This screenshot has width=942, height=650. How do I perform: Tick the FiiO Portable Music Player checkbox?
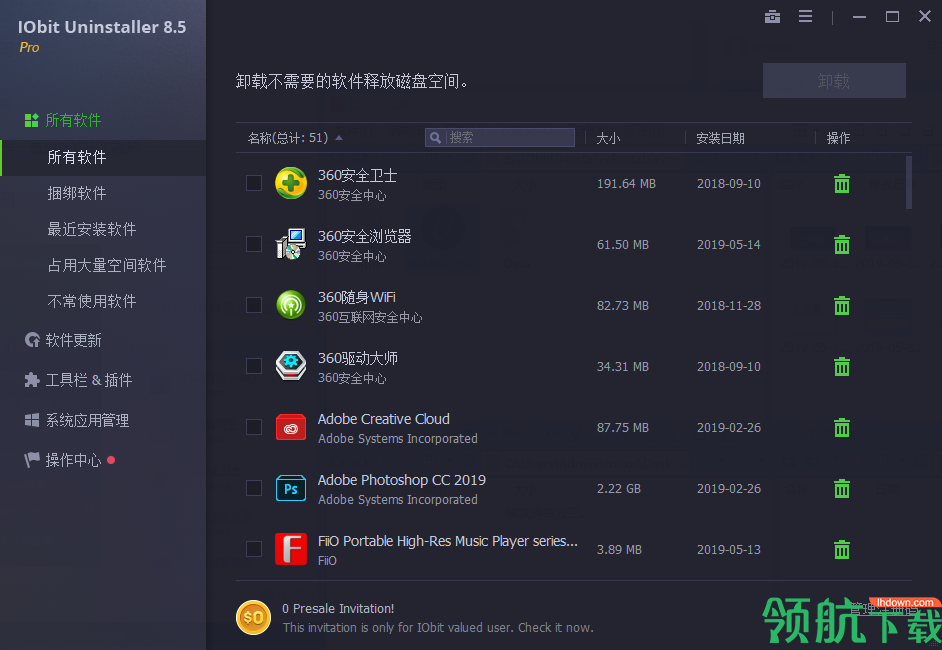[254, 549]
